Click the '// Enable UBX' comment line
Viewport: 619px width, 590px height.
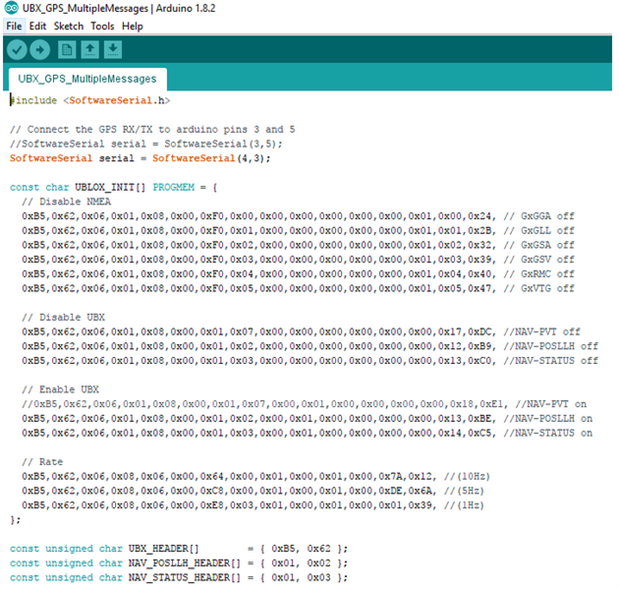coord(58,389)
